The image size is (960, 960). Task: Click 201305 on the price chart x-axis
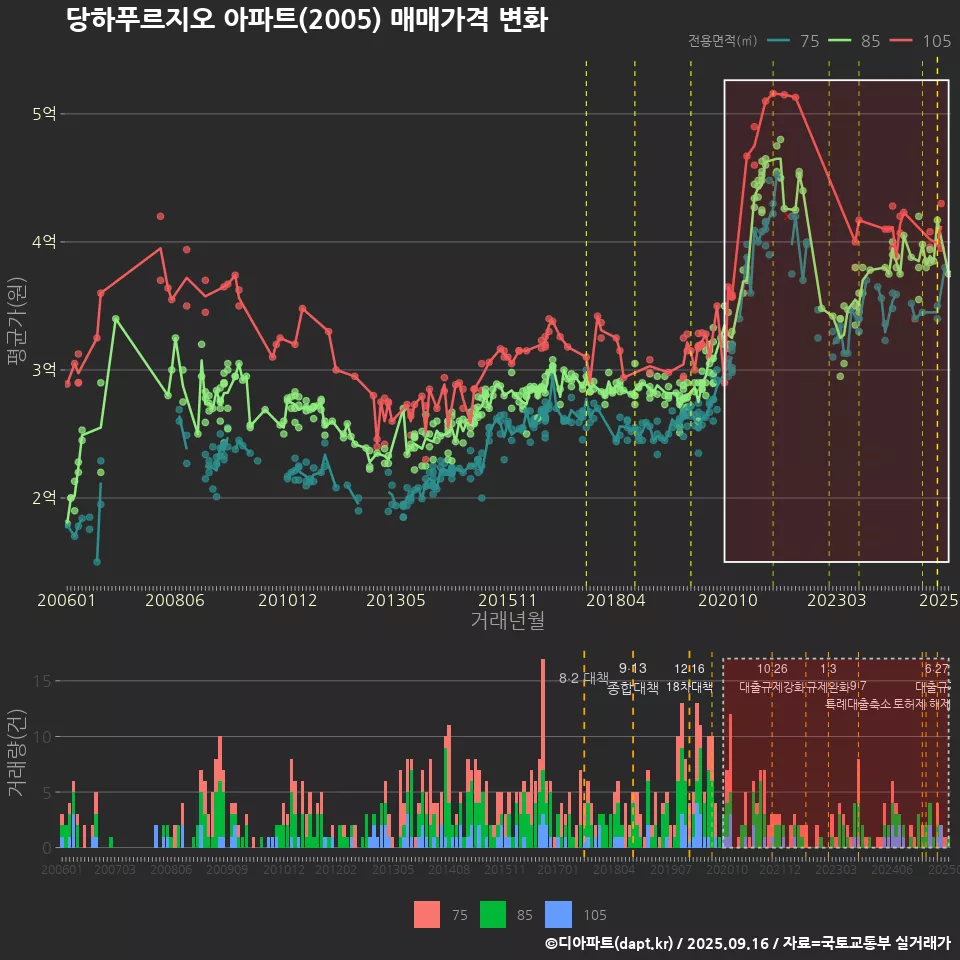coord(396,600)
